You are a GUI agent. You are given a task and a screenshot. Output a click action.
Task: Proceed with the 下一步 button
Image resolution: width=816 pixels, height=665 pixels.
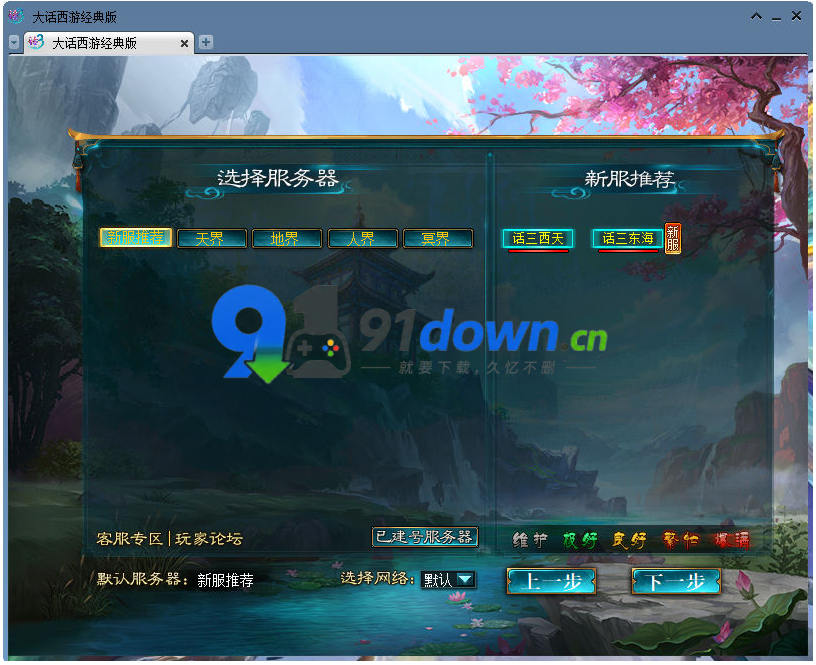point(675,581)
